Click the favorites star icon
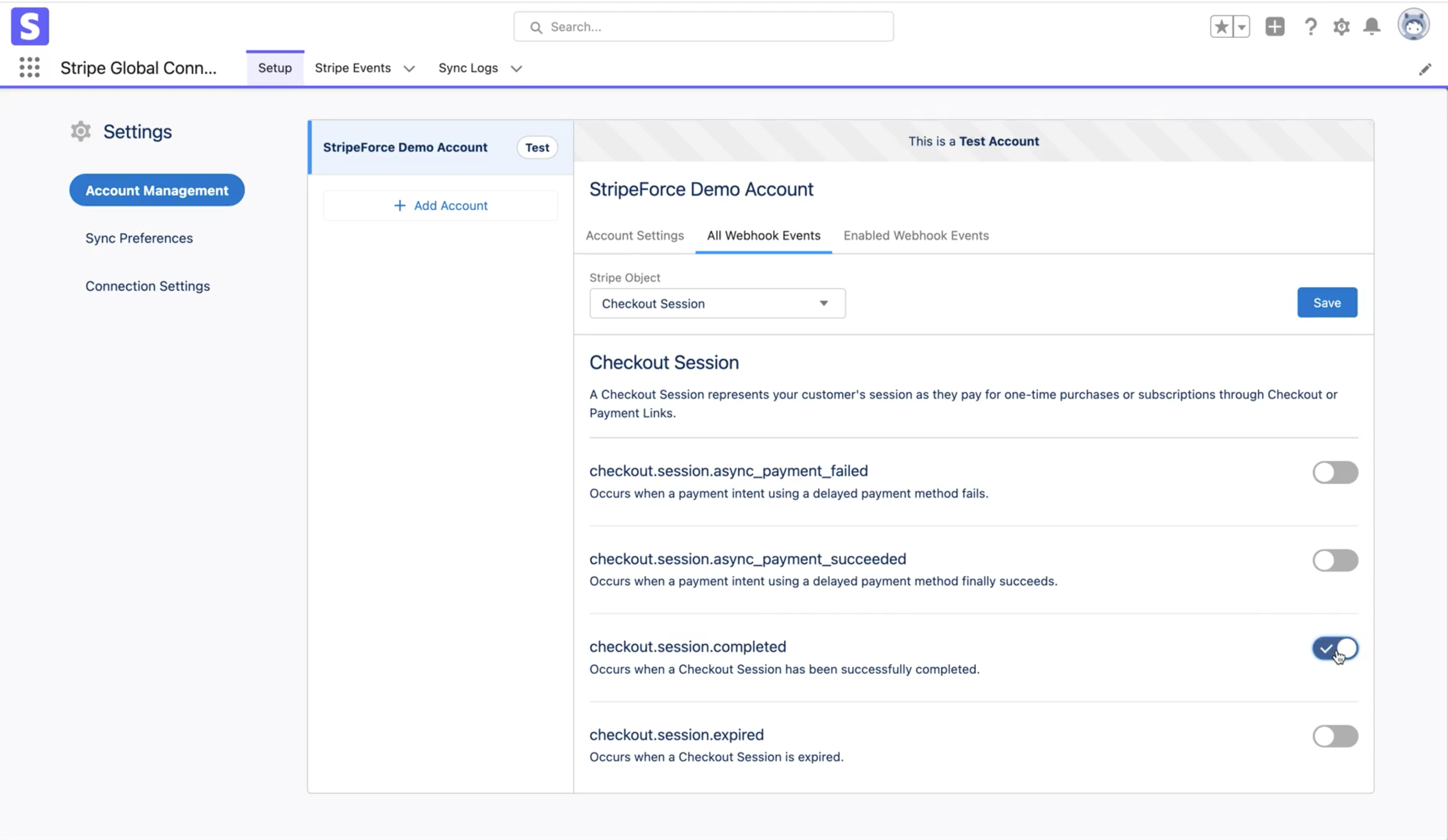 (x=1221, y=26)
